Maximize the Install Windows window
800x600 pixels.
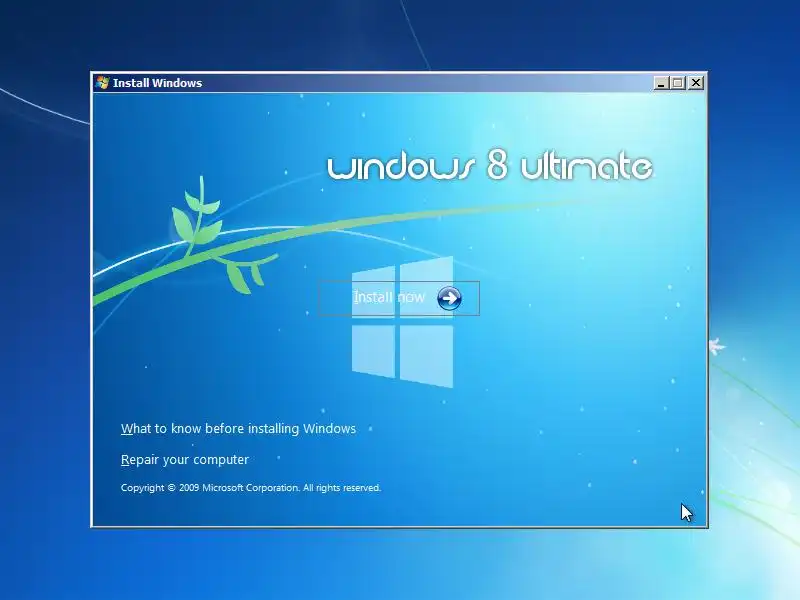coord(678,83)
